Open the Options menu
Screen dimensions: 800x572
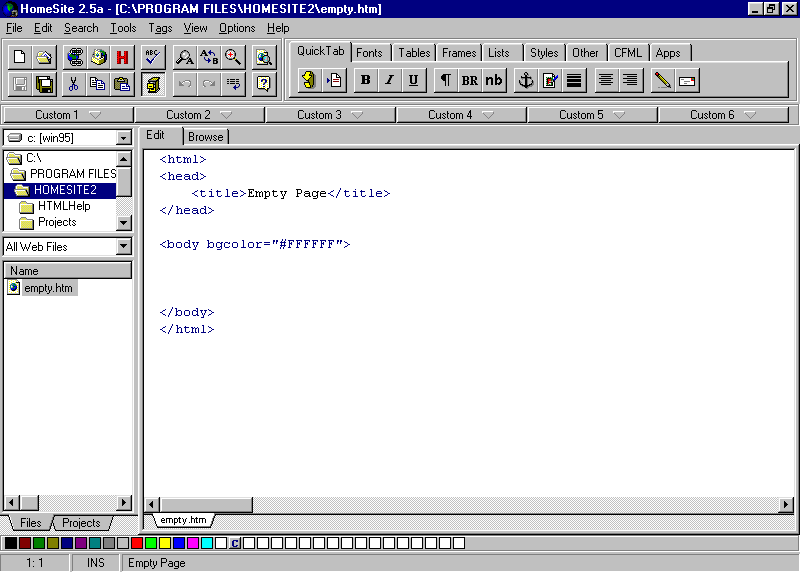[x=237, y=28]
